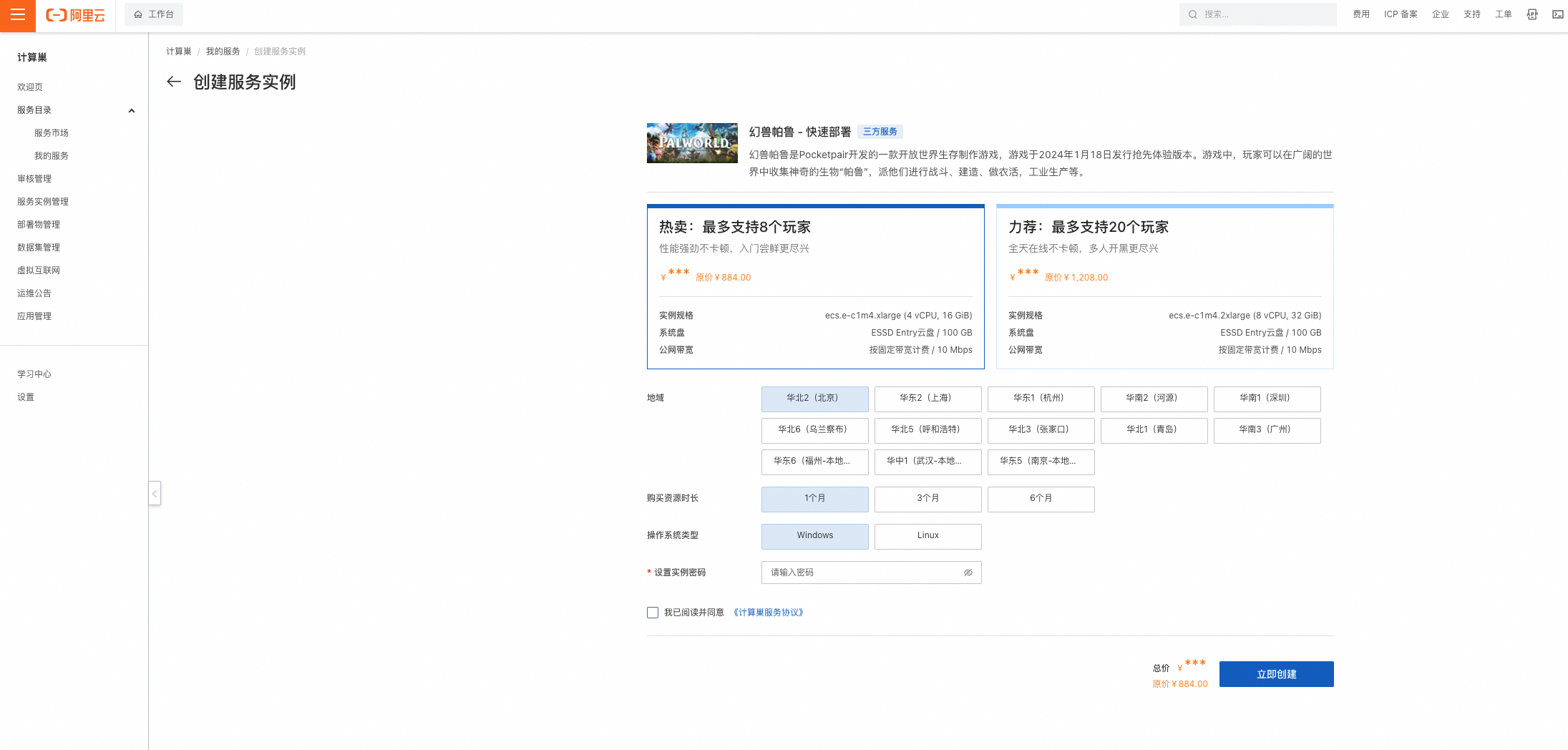The height and width of the screenshot is (750, 1568).
Task: Click the 工作台 home icon button
Action: (154, 14)
